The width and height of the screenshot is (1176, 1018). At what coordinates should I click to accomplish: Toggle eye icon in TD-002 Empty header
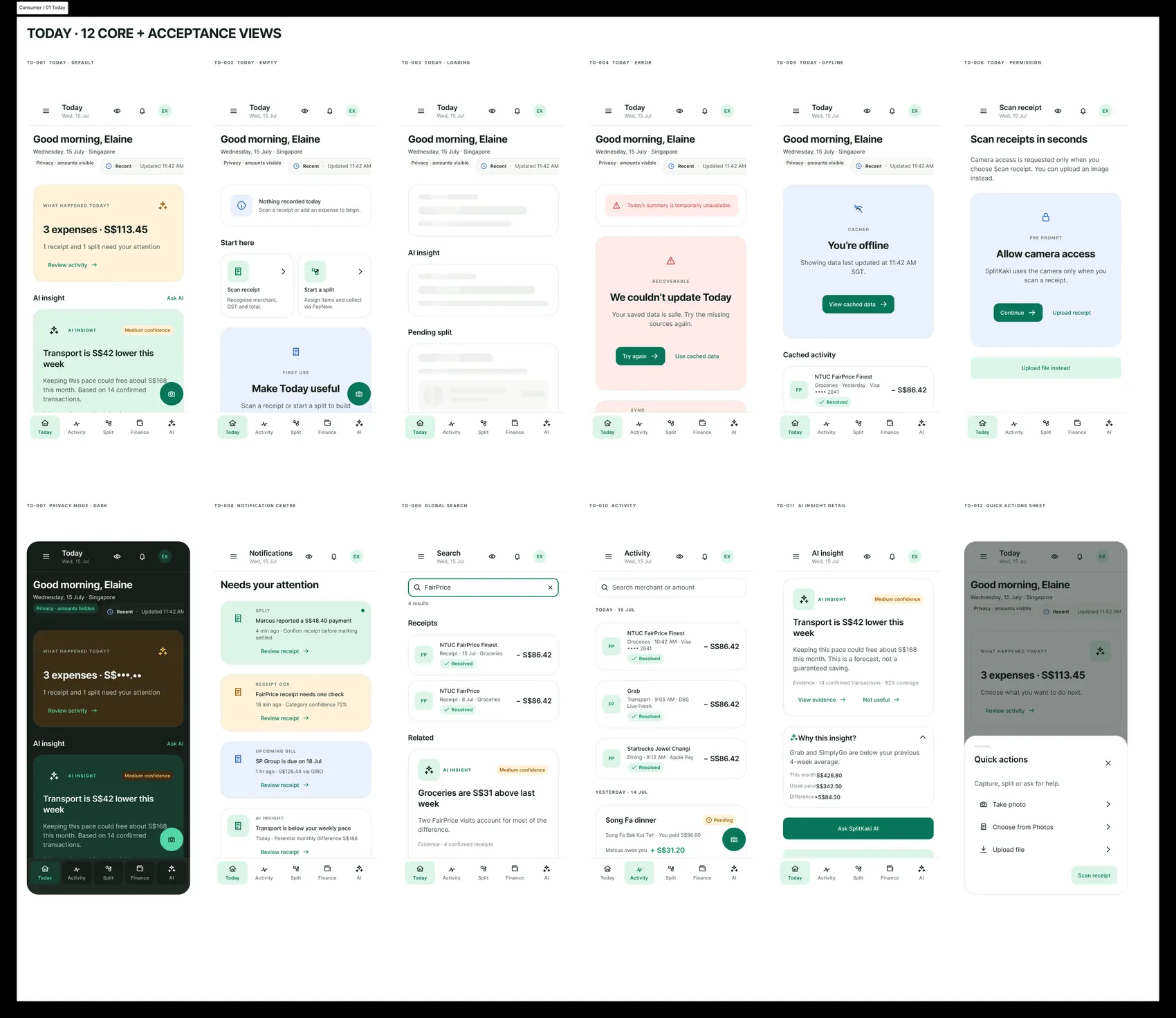(304, 111)
